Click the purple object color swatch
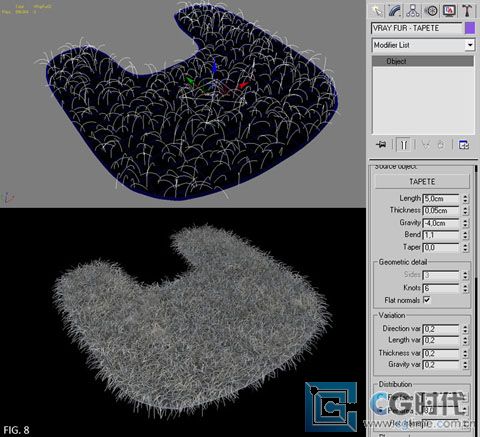This screenshot has height=437, width=480. 470,28
